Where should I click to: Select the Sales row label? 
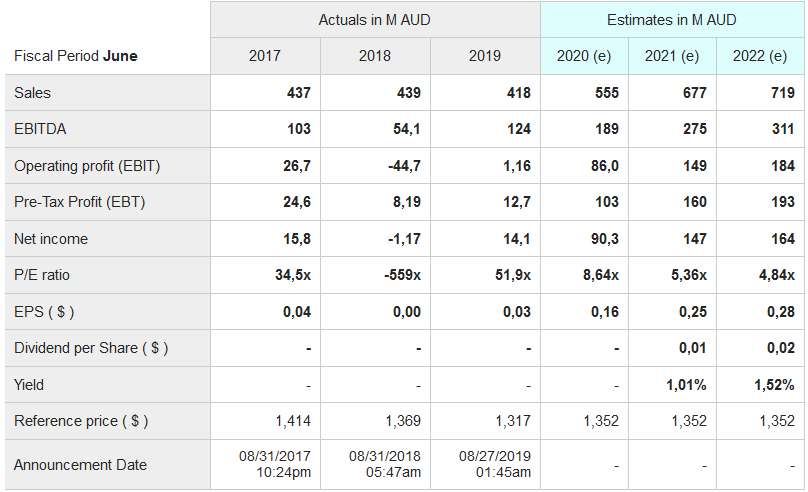click(33, 93)
